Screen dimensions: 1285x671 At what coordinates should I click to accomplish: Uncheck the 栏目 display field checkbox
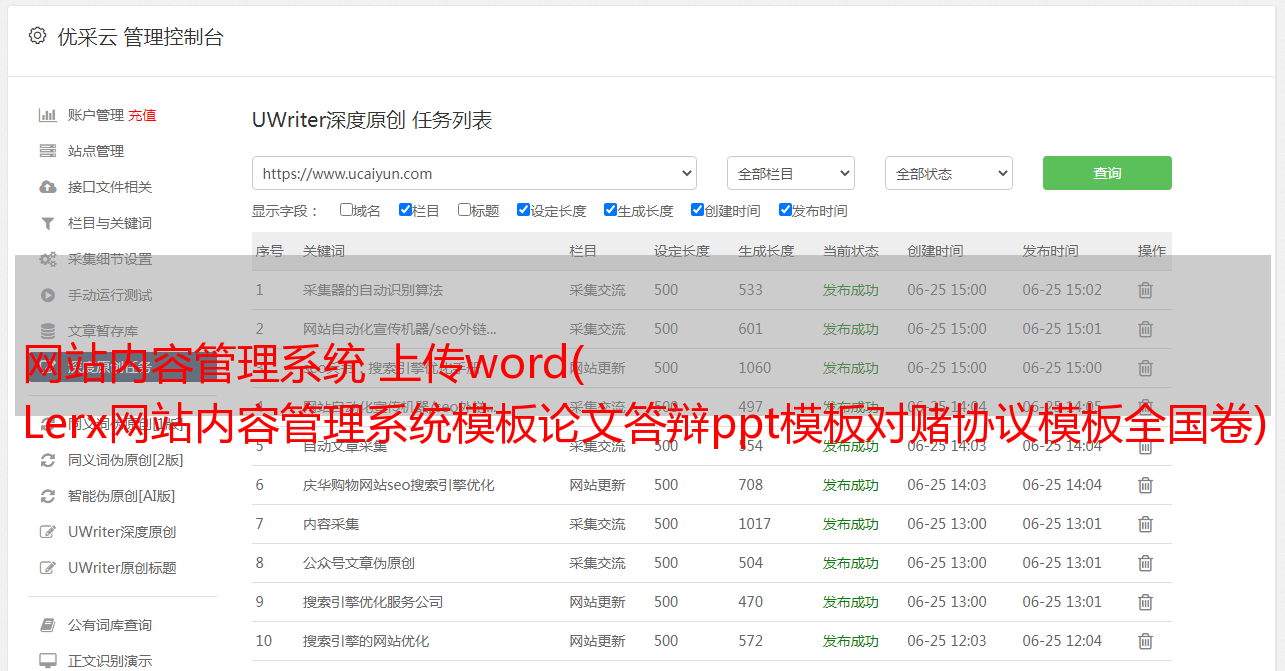(405, 210)
